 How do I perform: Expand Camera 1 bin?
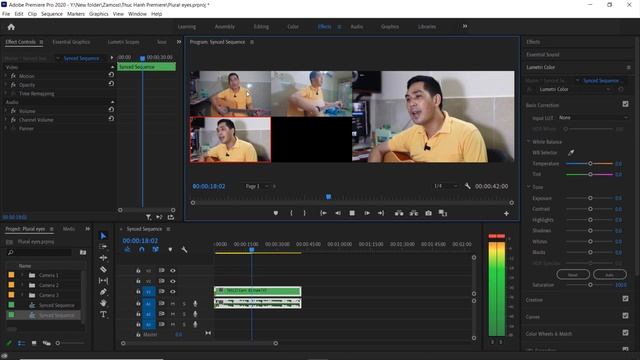pyautogui.click(x=22, y=275)
